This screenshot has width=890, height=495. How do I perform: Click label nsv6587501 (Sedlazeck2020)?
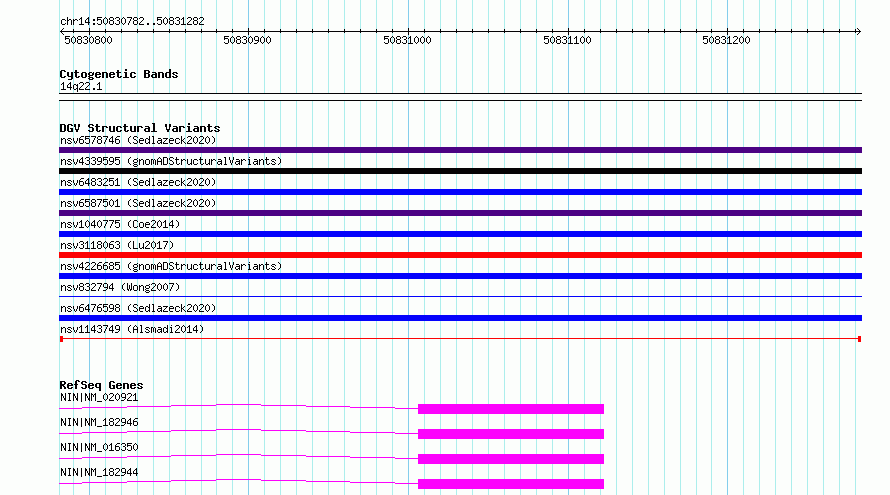[138, 203]
